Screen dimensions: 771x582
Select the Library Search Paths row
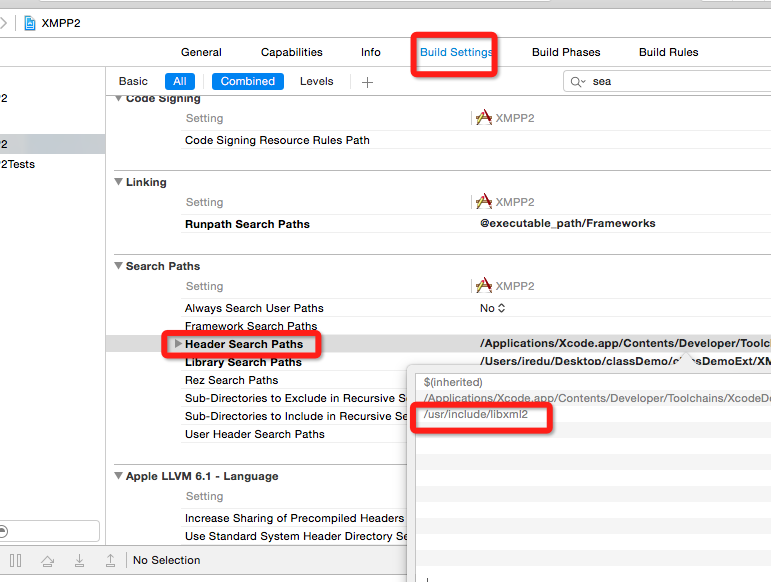pos(243,362)
